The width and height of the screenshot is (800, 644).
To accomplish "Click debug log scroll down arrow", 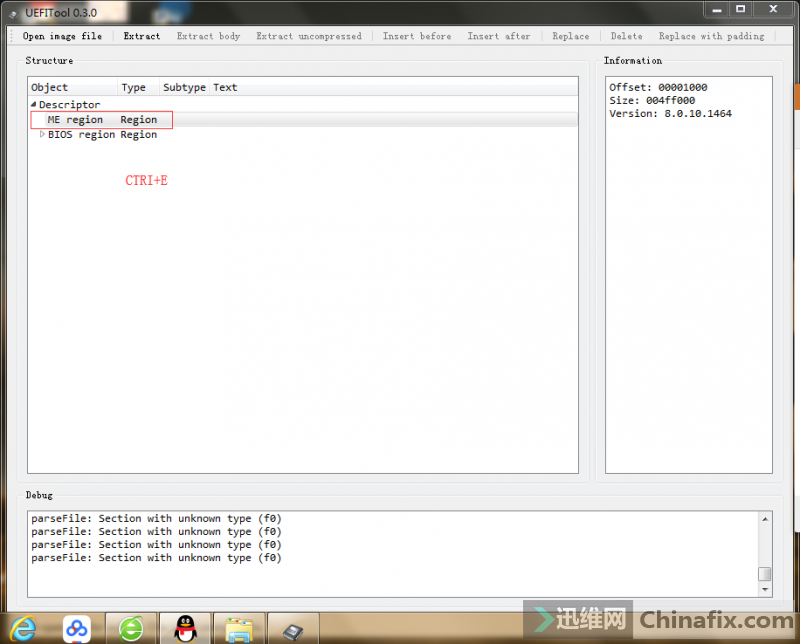I will pos(765,589).
